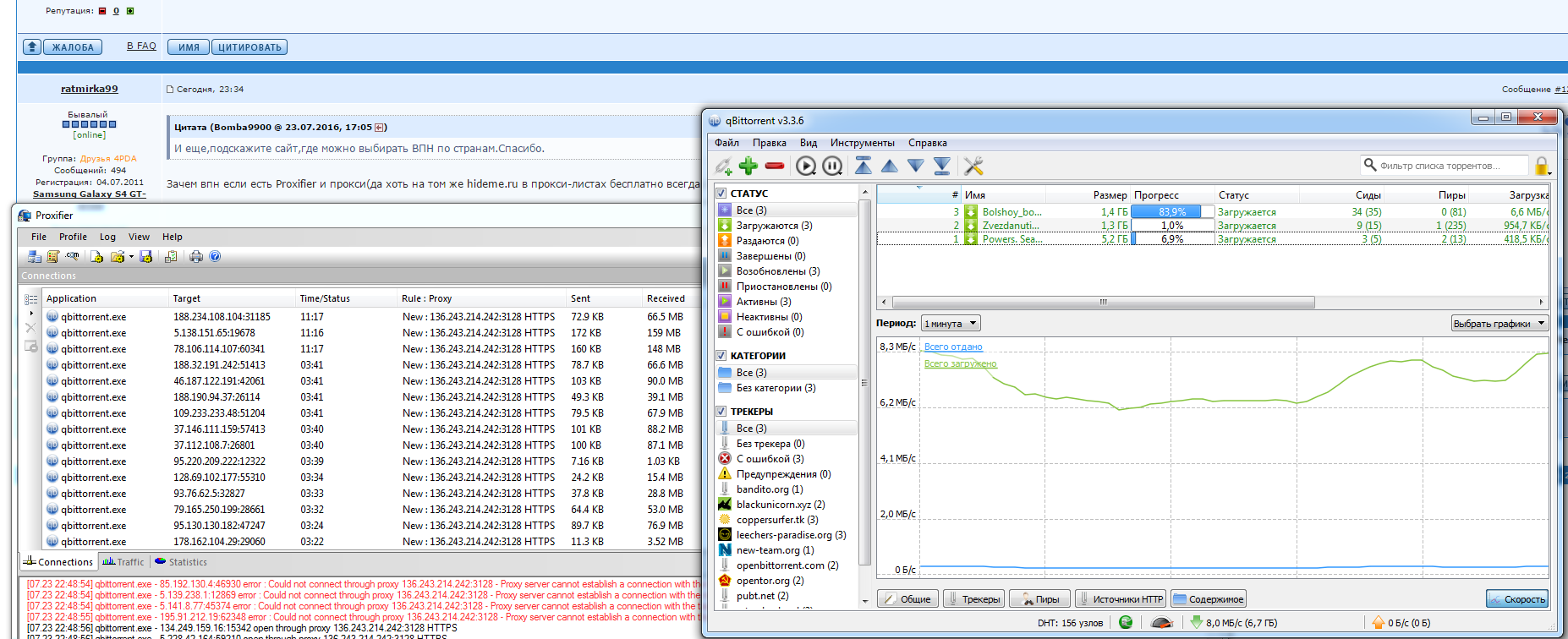Viewport: 1568px width, 639px height.
Task: Switch to the Traffic tab in Proxifier
Action: 123,562
